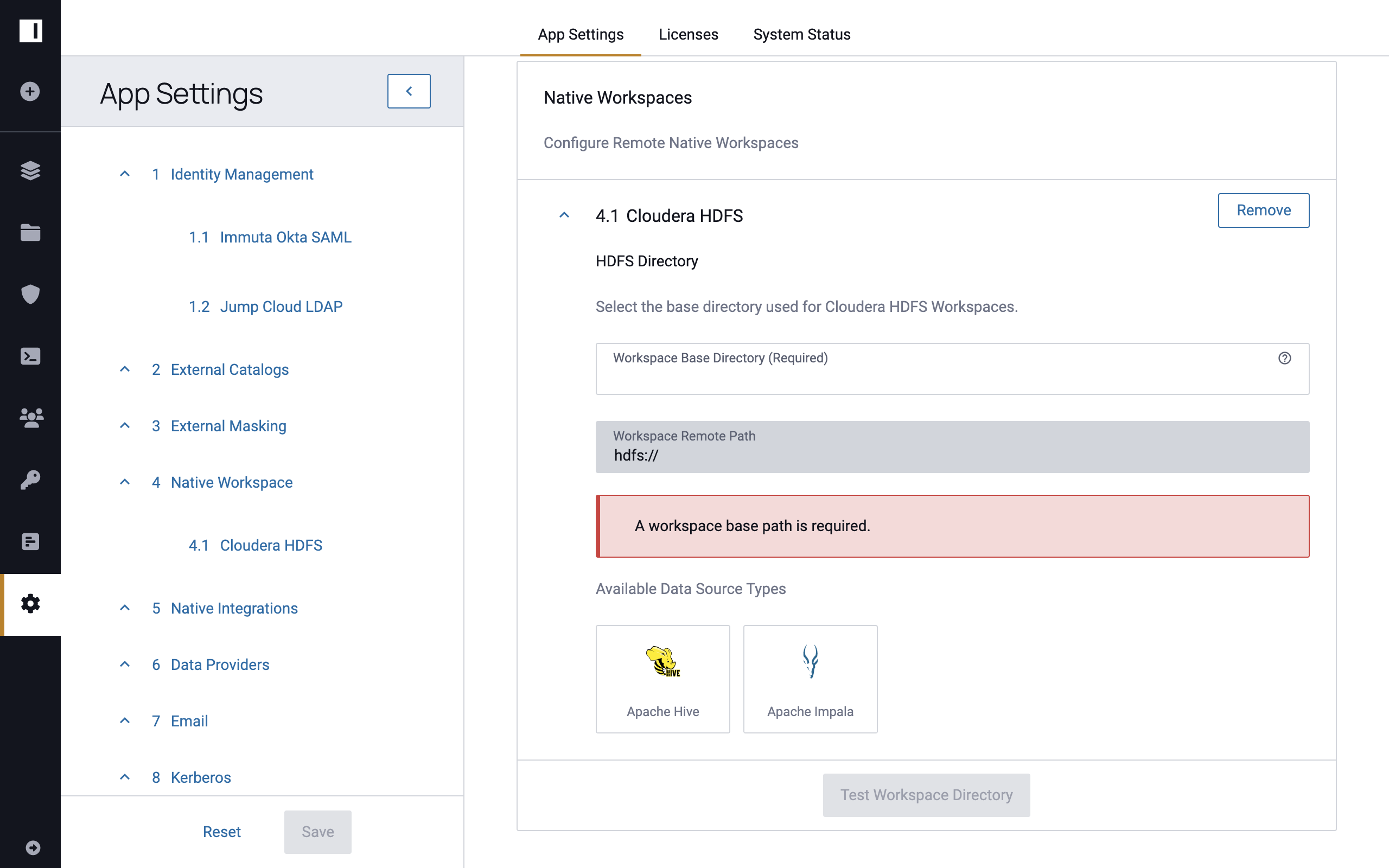Go to Native Workspace section
1389x868 pixels.
(x=222, y=482)
